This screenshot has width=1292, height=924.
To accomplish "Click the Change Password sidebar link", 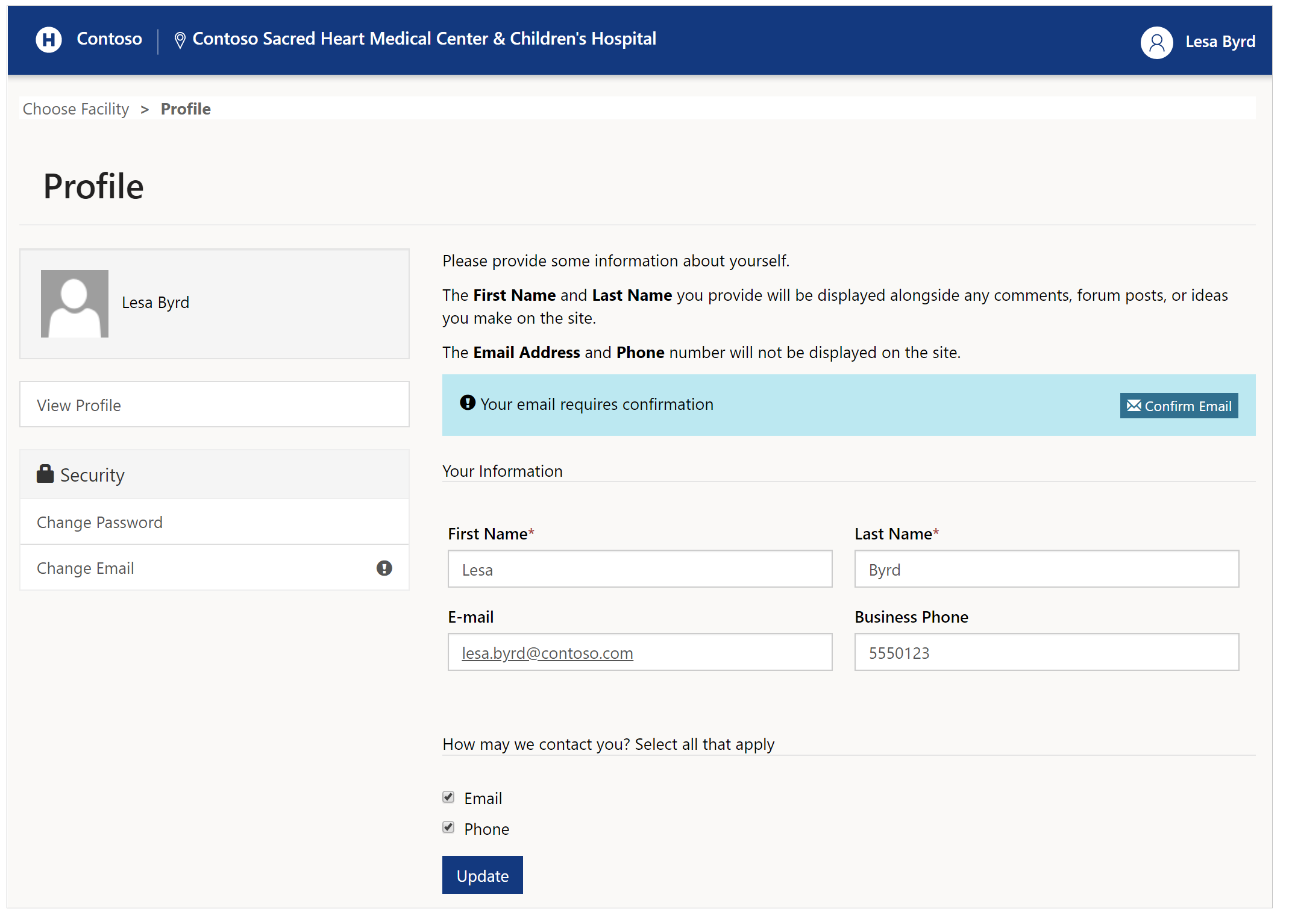I will 100,521.
